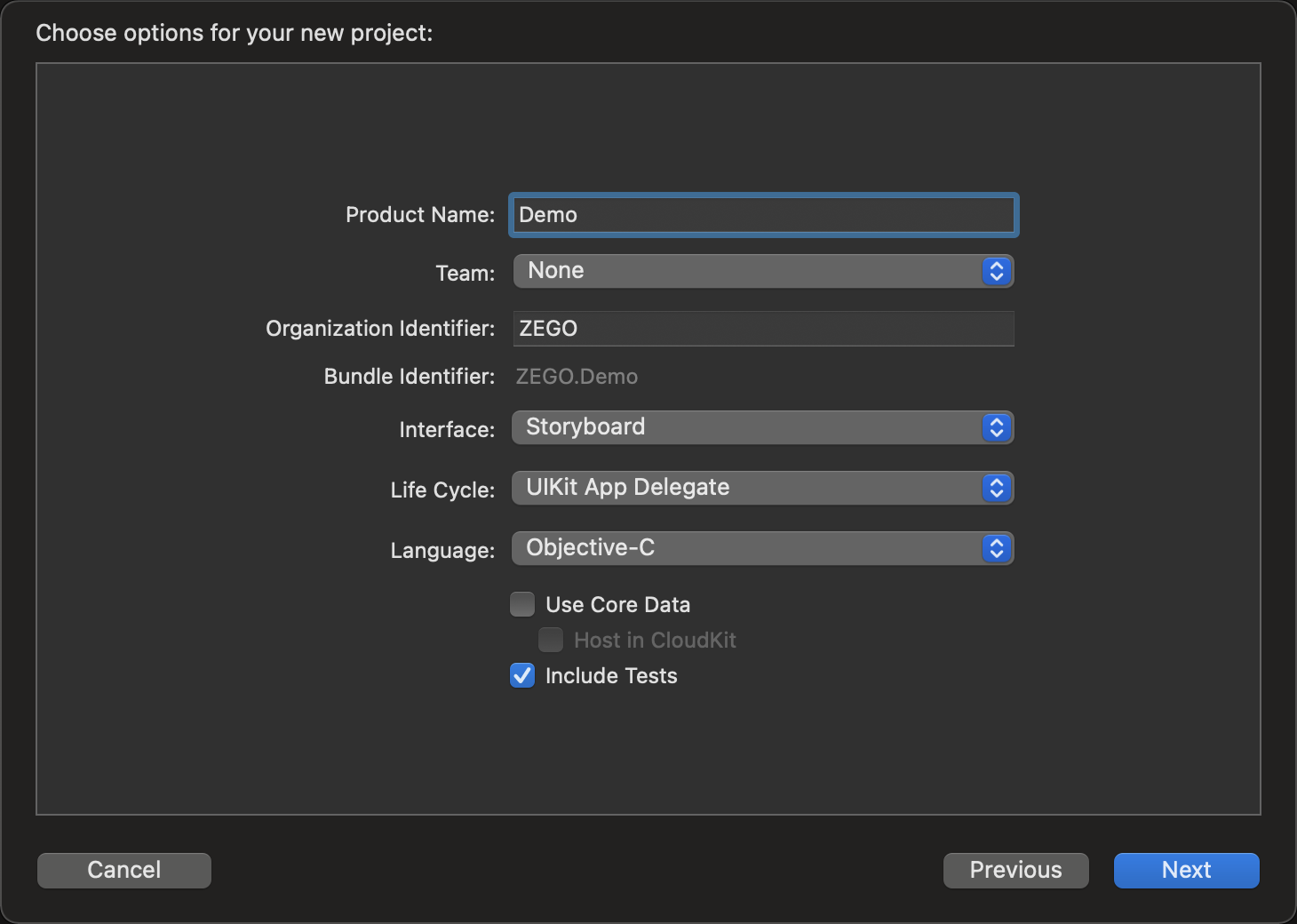Uncheck the Include Tests checkbox
Viewport: 1297px width, 924px height.
point(522,675)
